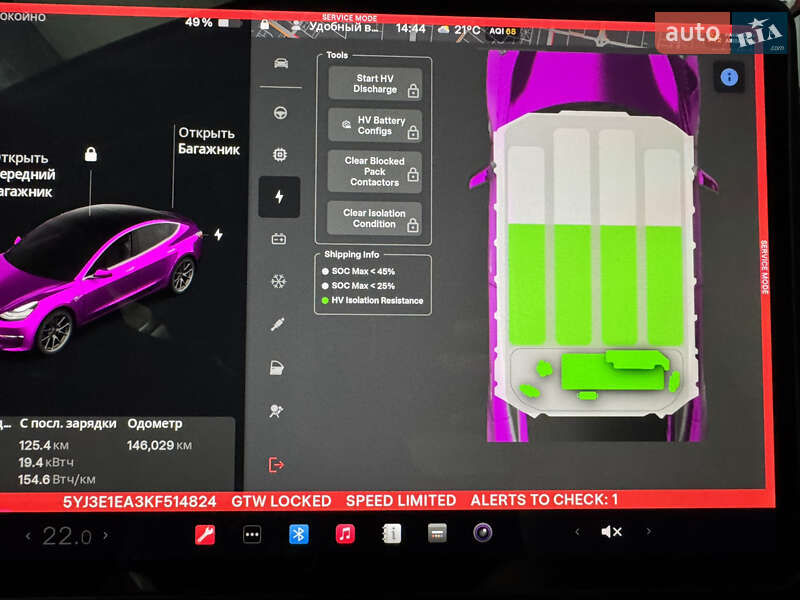Tap GTW LOCKED status text
Viewport: 800px width, 600px height.
(281, 501)
